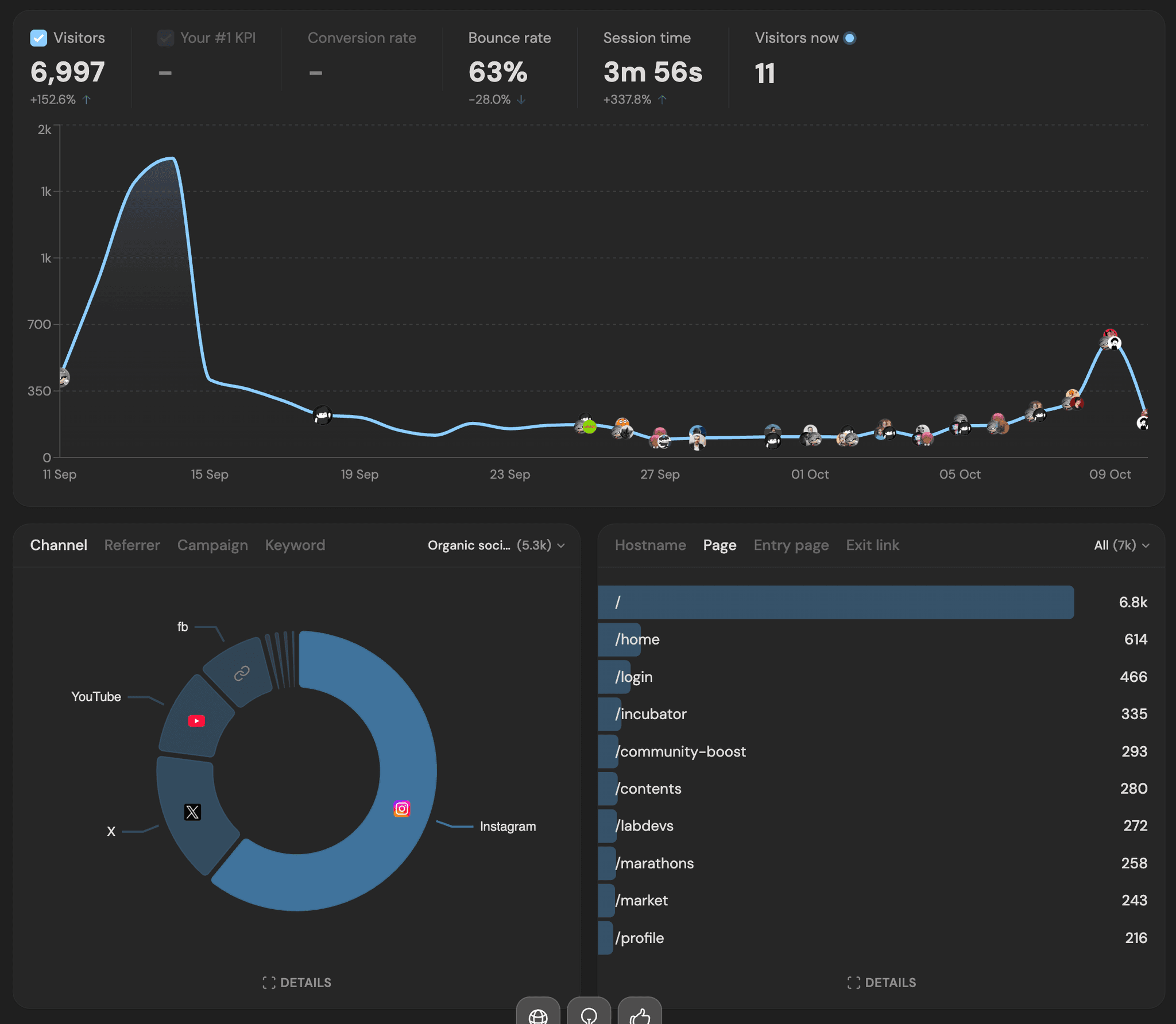Open the Hostname tab

point(650,545)
